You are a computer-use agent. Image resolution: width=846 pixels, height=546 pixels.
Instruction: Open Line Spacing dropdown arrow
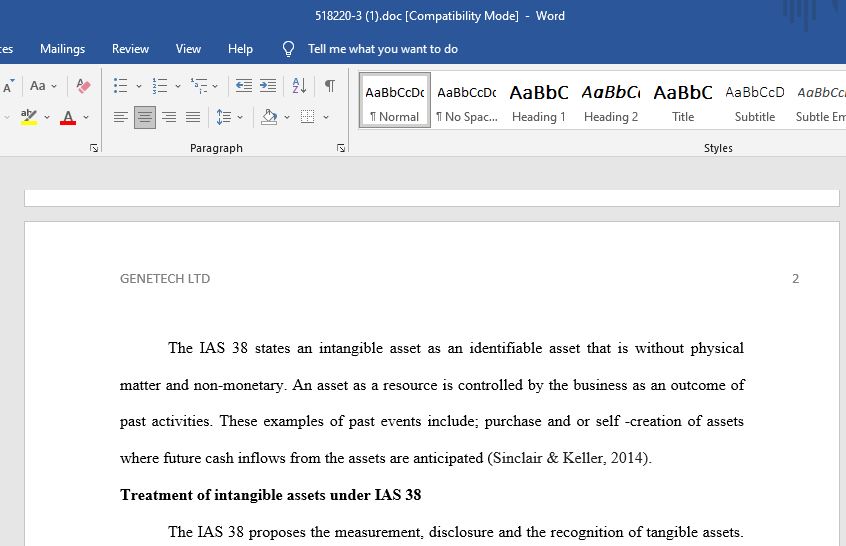coord(240,117)
